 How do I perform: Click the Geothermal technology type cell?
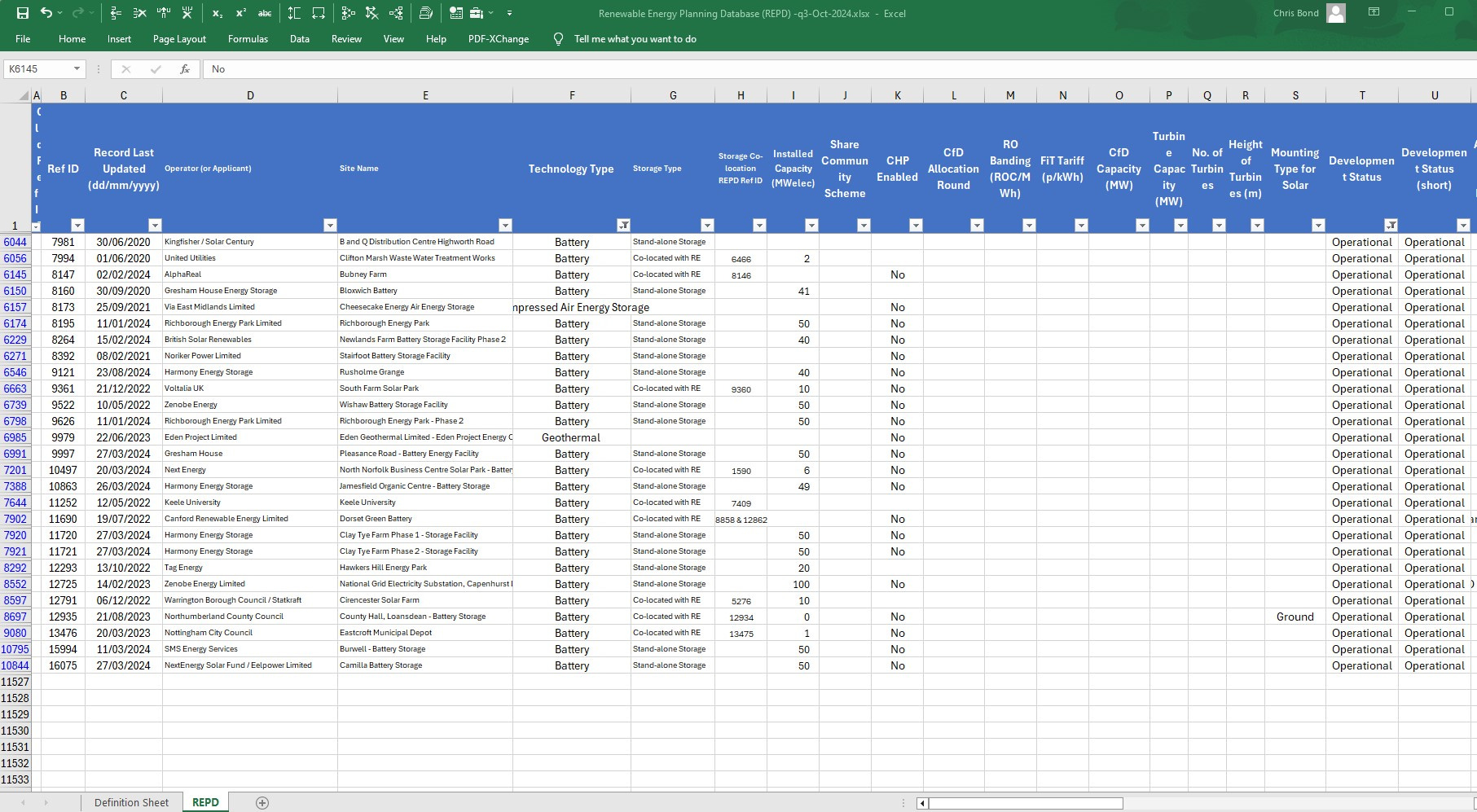[571, 437]
